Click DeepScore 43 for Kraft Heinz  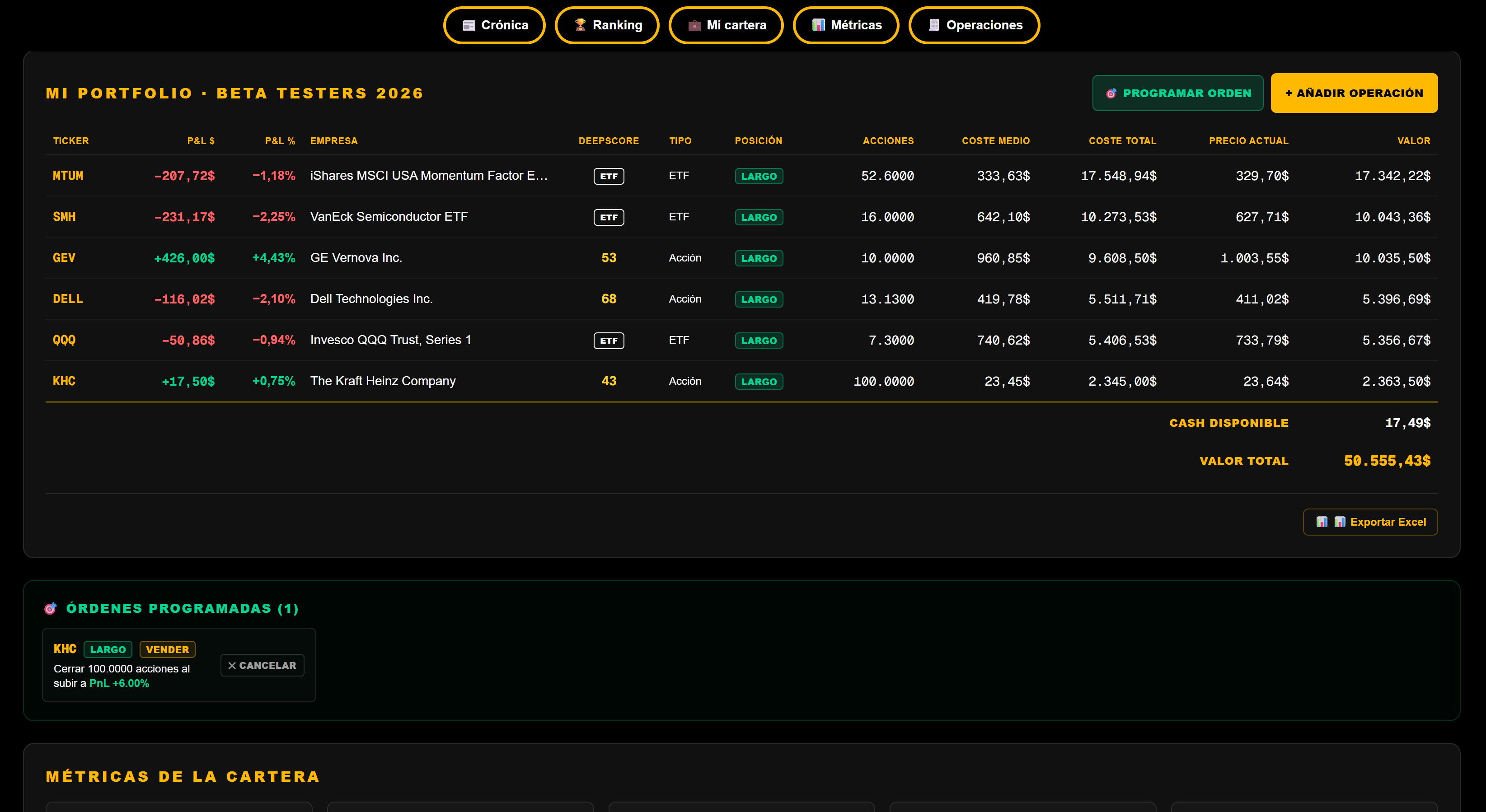[609, 381]
